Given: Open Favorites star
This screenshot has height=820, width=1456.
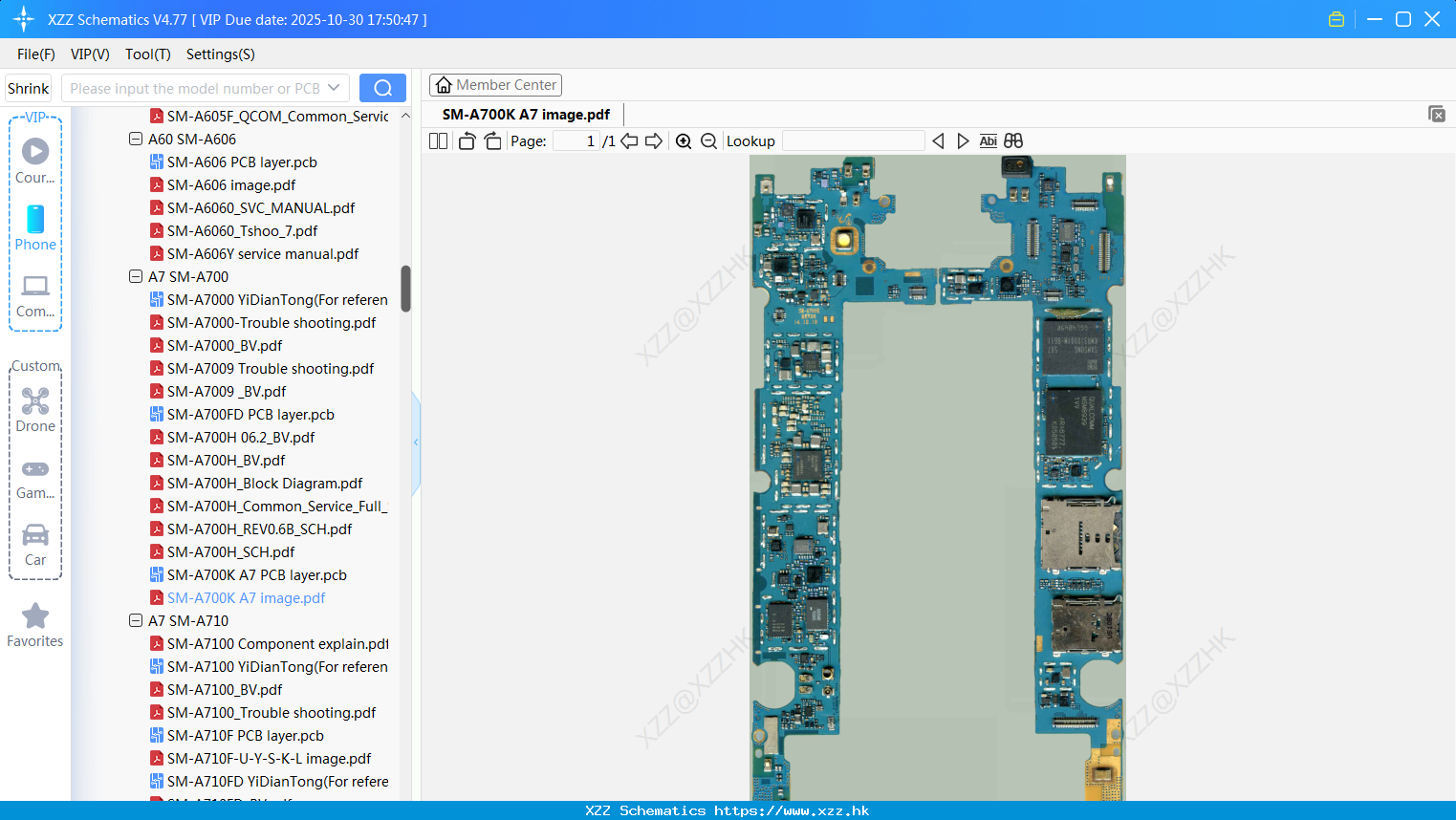Looking at the screenshot, I should [x=35, y=625].
